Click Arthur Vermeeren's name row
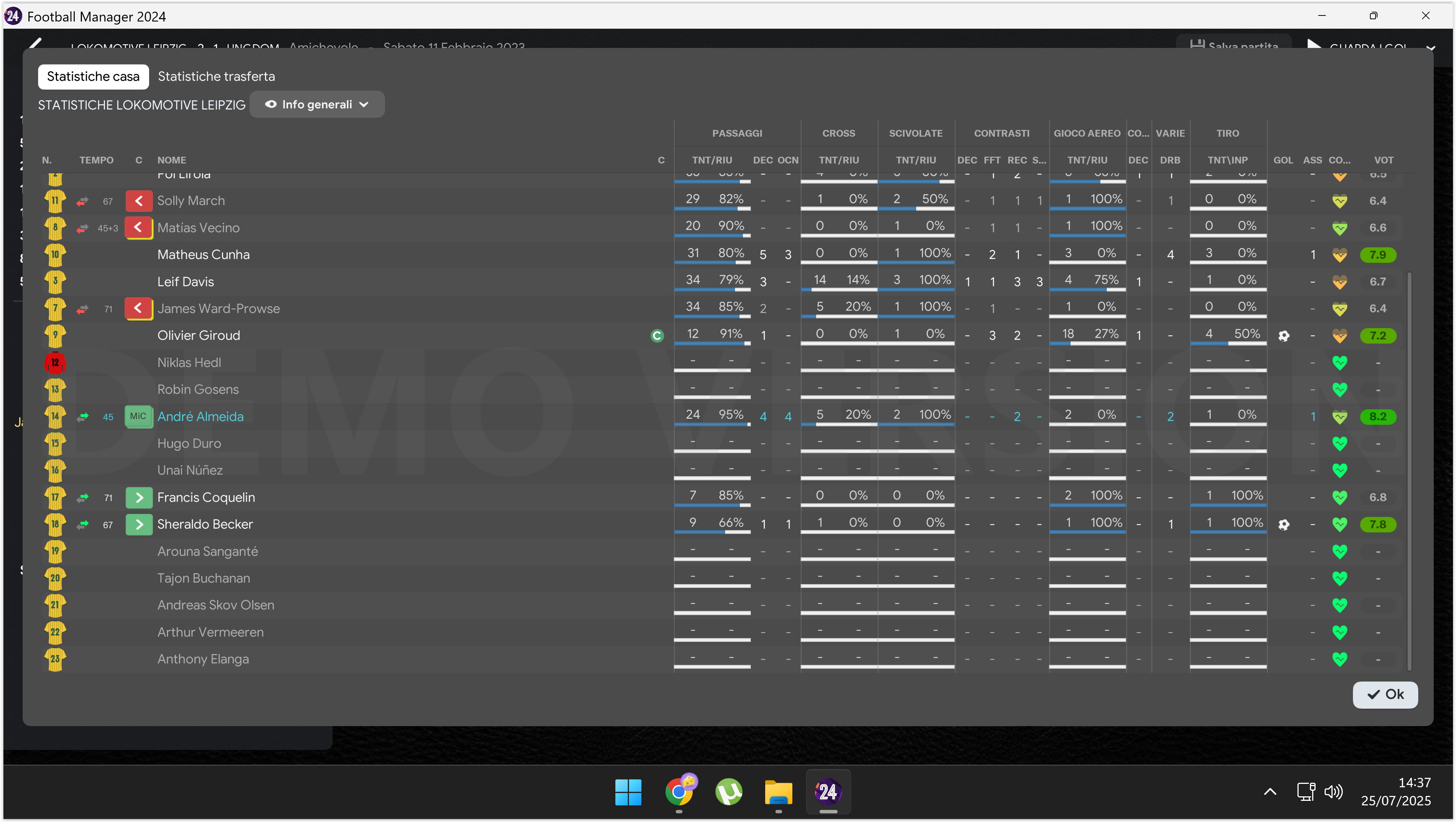Viewport: 1456px width, 822px height. click(x=210, y=632)
